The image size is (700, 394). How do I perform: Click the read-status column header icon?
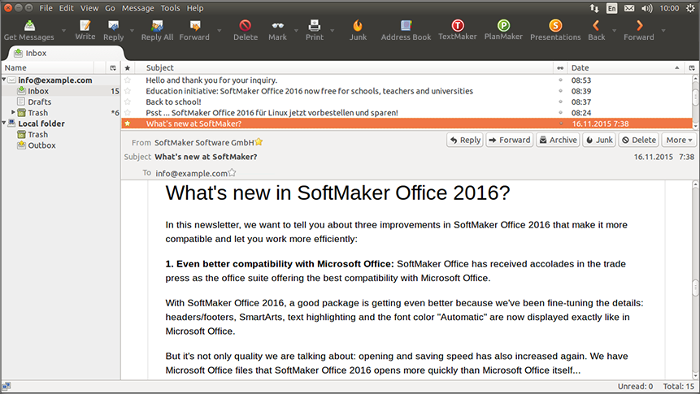coord(560,68)
